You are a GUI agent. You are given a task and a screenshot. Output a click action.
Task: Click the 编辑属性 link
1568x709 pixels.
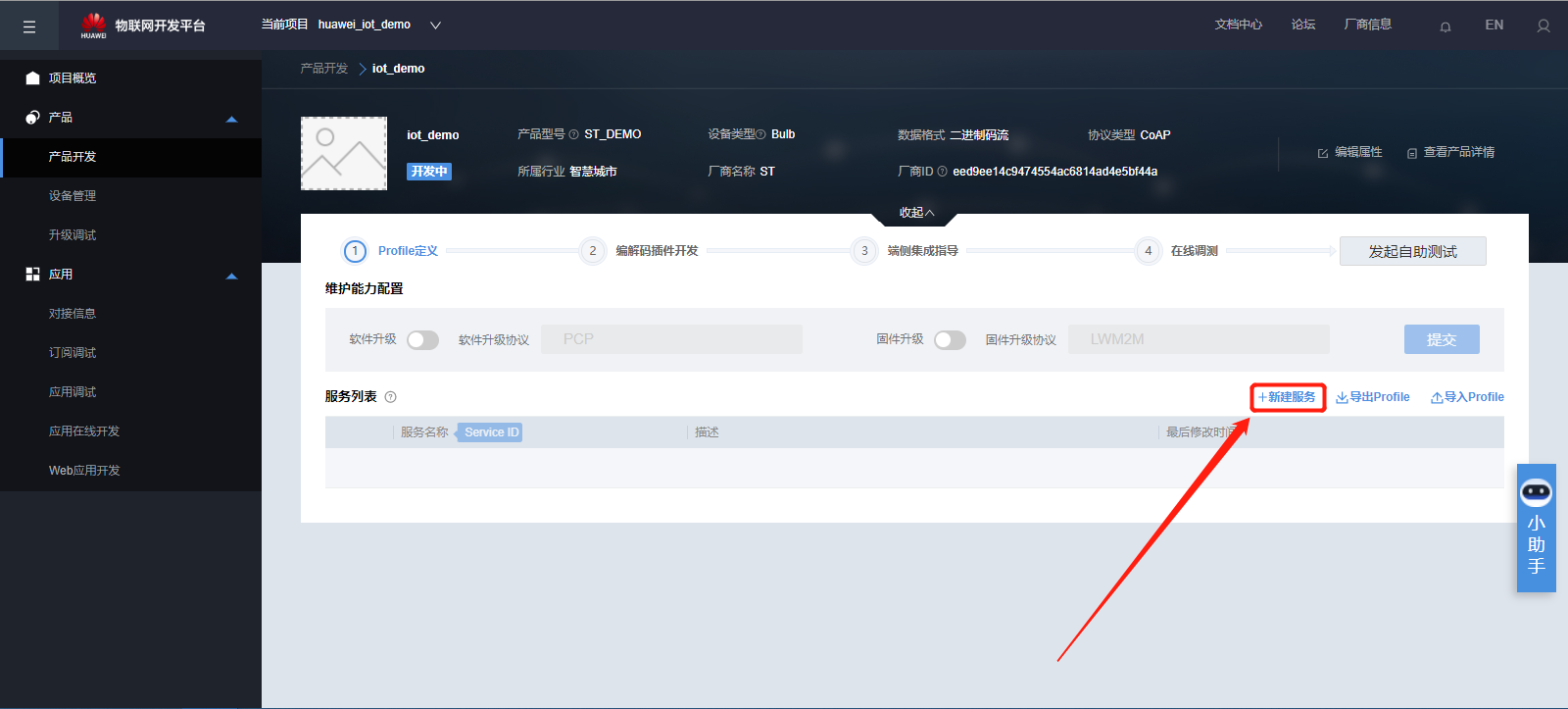click(1358, 152)
